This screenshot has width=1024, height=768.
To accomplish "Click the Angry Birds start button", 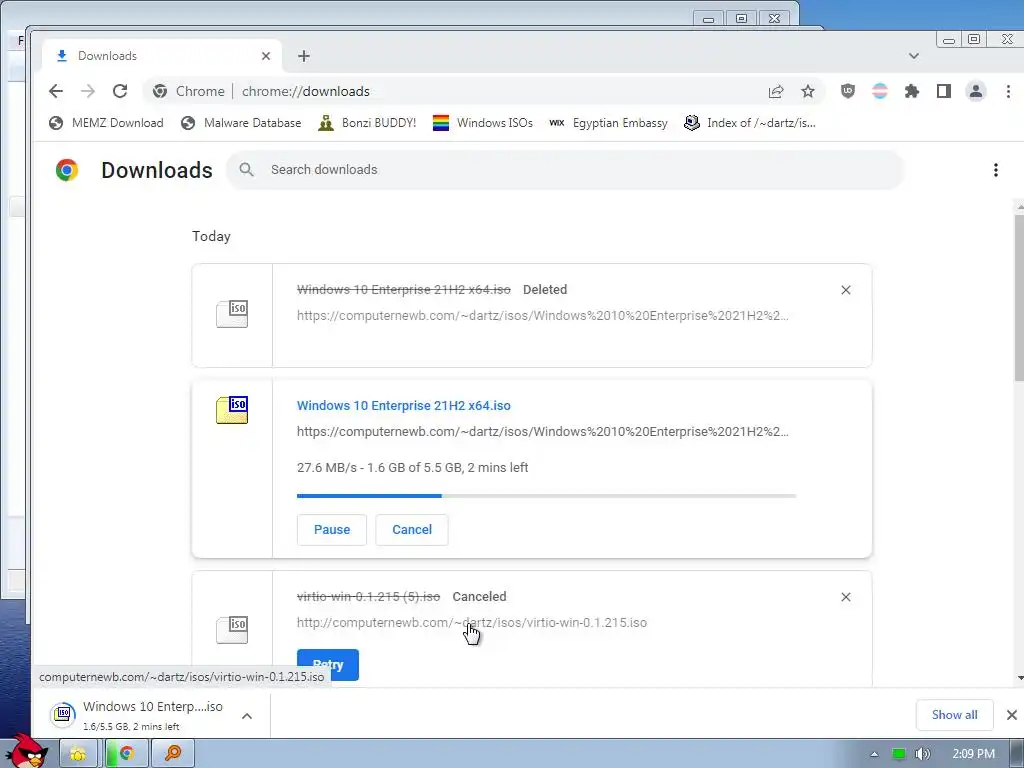I will [27, 751].
